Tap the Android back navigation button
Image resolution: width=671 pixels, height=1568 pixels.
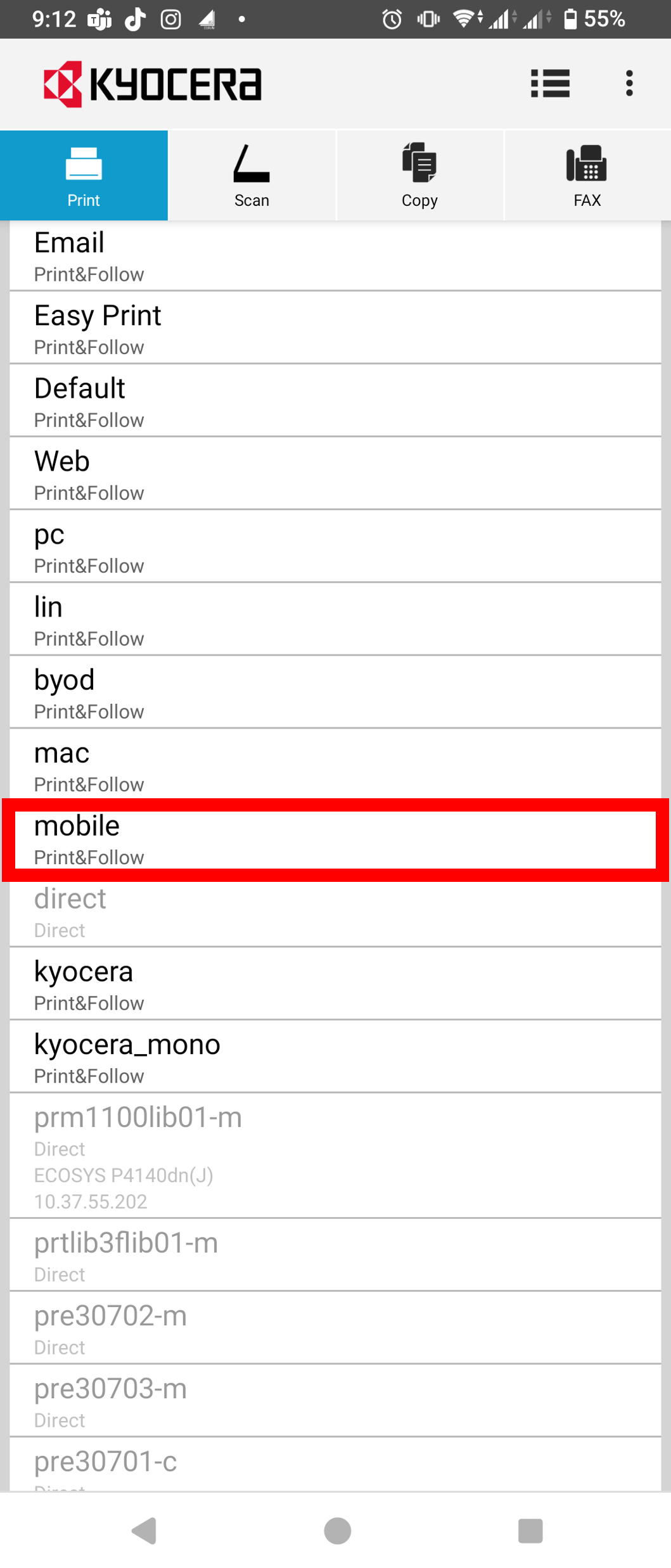(x=144, y=1531)
